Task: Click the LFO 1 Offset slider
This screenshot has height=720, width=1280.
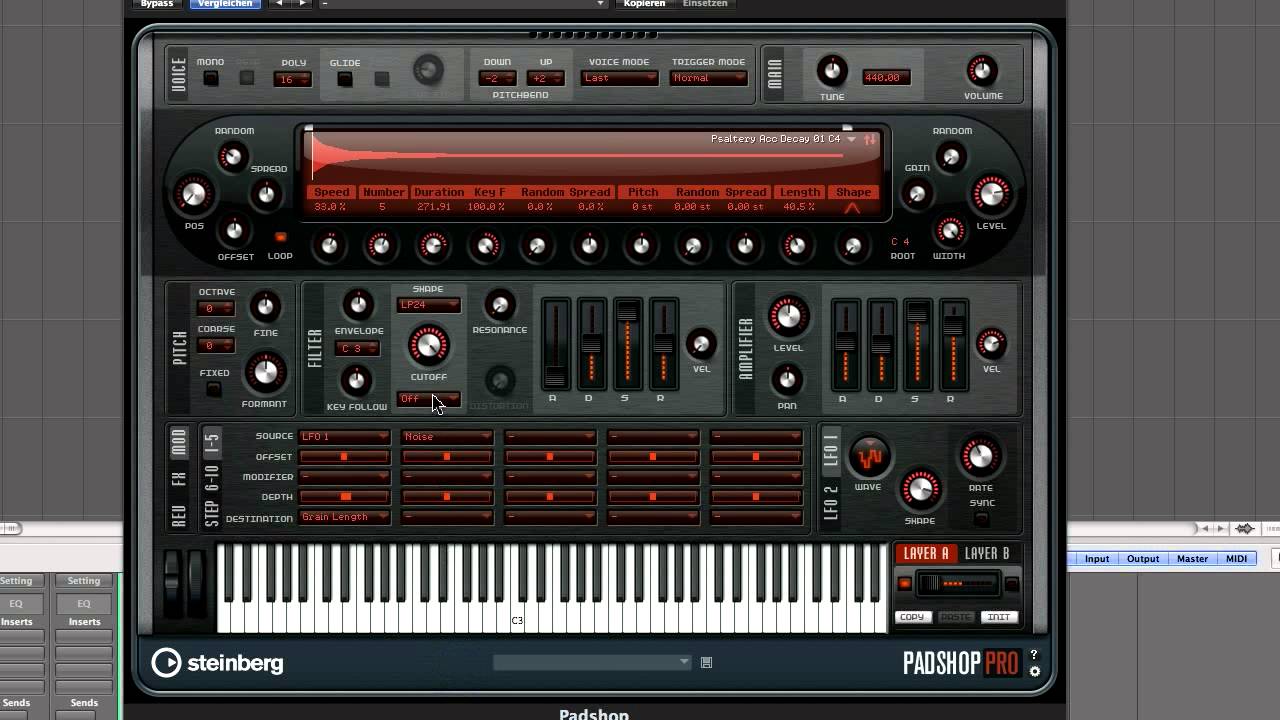Action: click(x=344, y=457)
